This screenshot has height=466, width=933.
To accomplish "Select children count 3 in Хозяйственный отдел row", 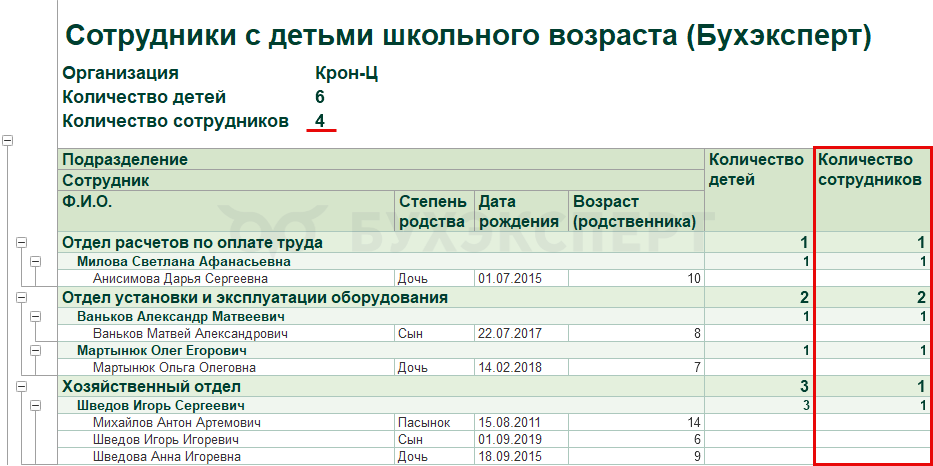I will tap(759, 386).
